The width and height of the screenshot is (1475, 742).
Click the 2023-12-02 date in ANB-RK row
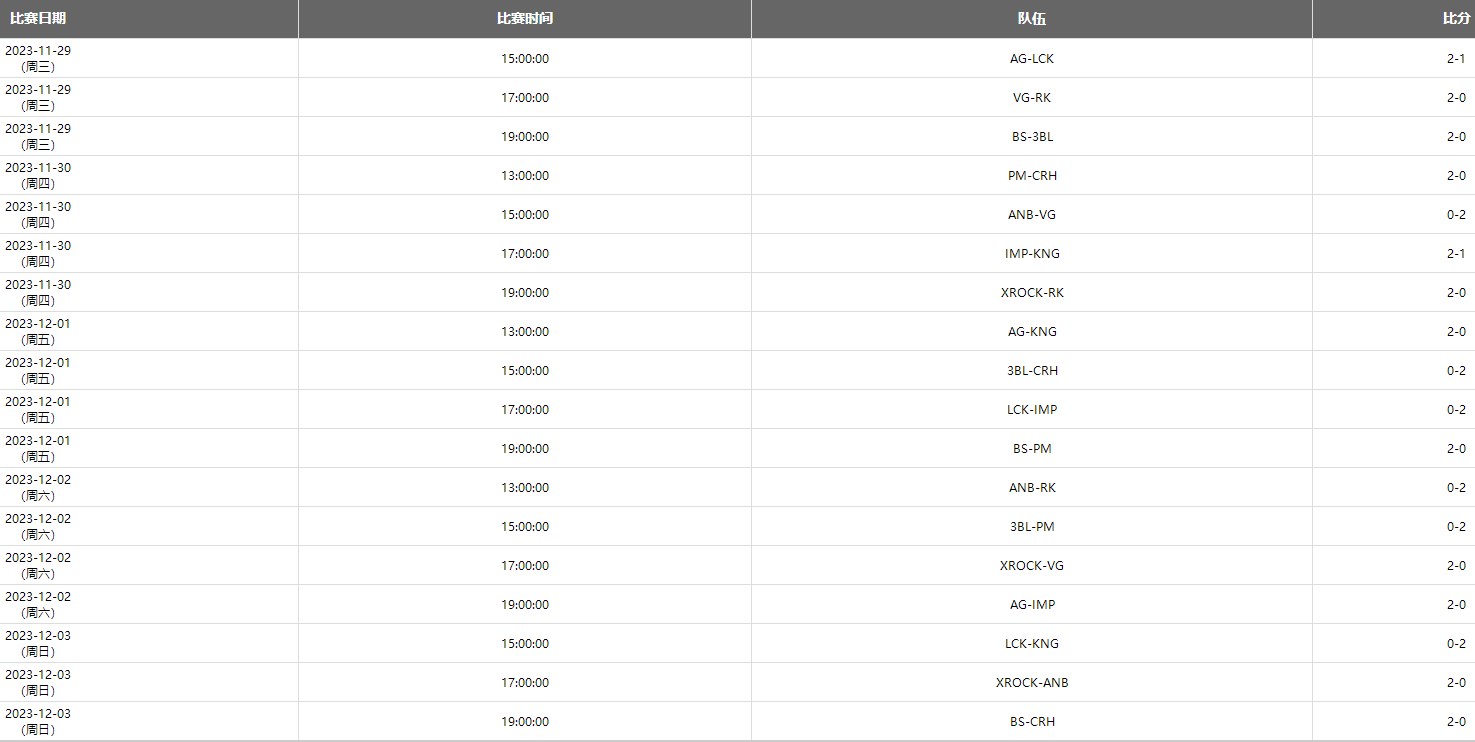38,479
